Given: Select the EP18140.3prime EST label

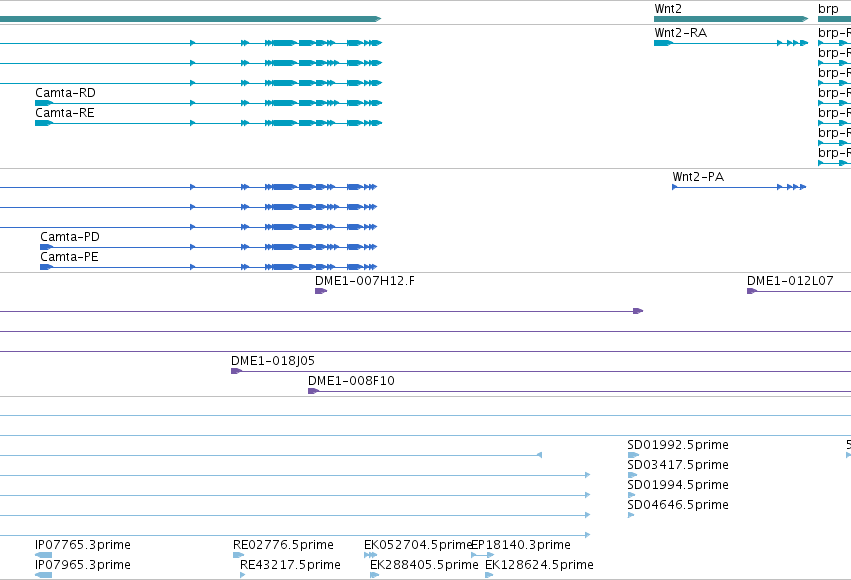Looking at the screenshot, I should coord(521,545).
